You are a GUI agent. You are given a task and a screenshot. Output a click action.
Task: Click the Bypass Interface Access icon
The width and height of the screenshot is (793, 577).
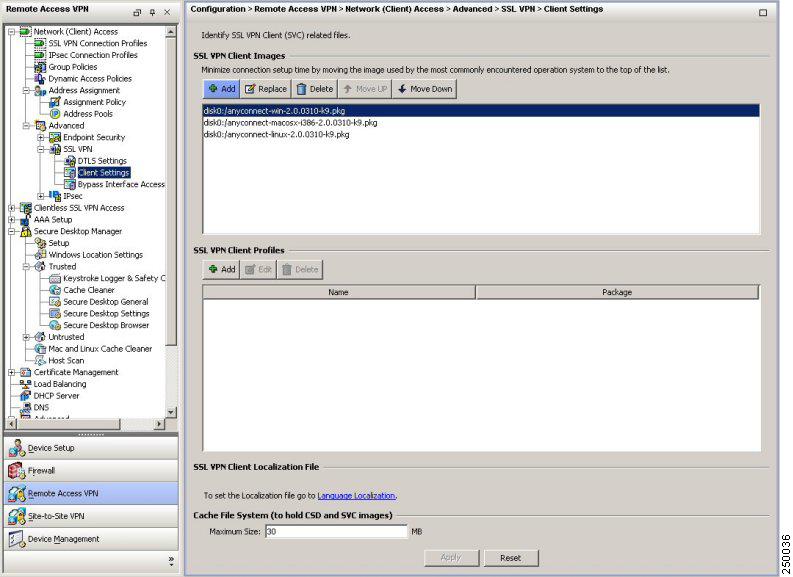[x=70, y=185]
